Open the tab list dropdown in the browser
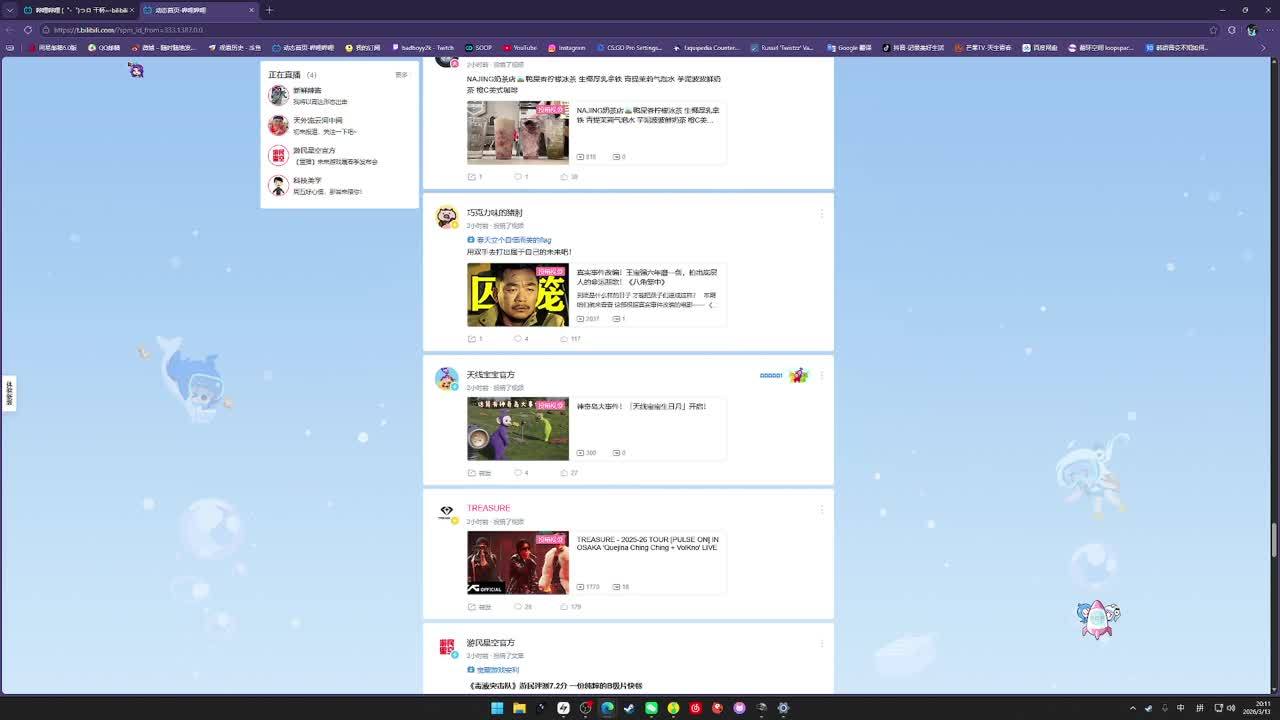This screenshot has width=1280, height=720. click(10, 10)
